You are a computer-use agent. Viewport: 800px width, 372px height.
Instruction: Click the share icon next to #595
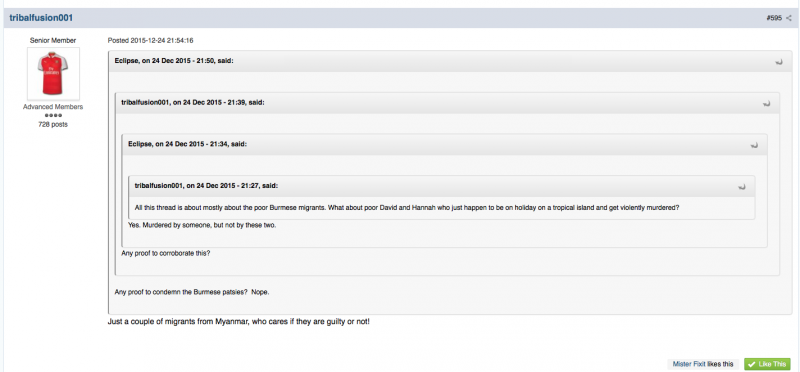coord(789,18)
